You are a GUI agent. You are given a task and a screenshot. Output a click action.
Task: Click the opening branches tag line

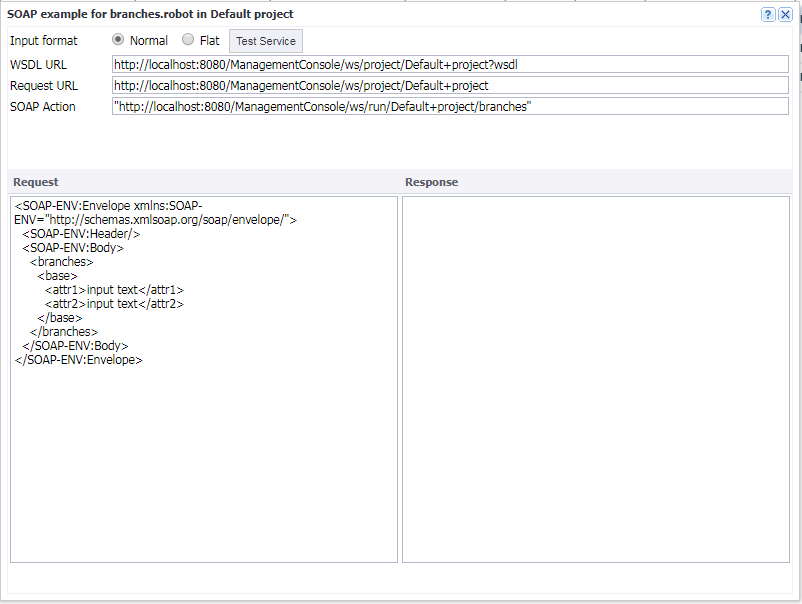[x=61, y=262]
